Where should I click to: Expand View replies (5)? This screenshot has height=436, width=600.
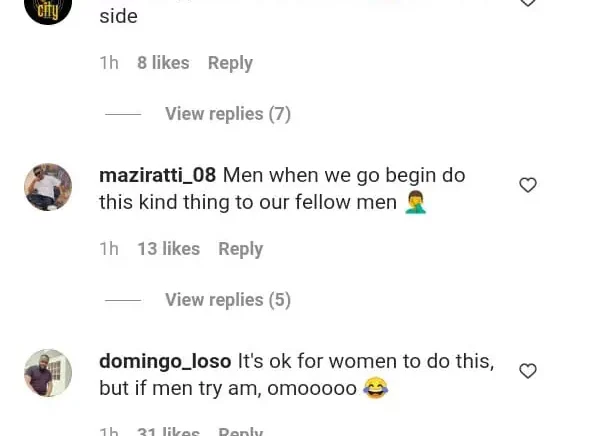point(227,300)
